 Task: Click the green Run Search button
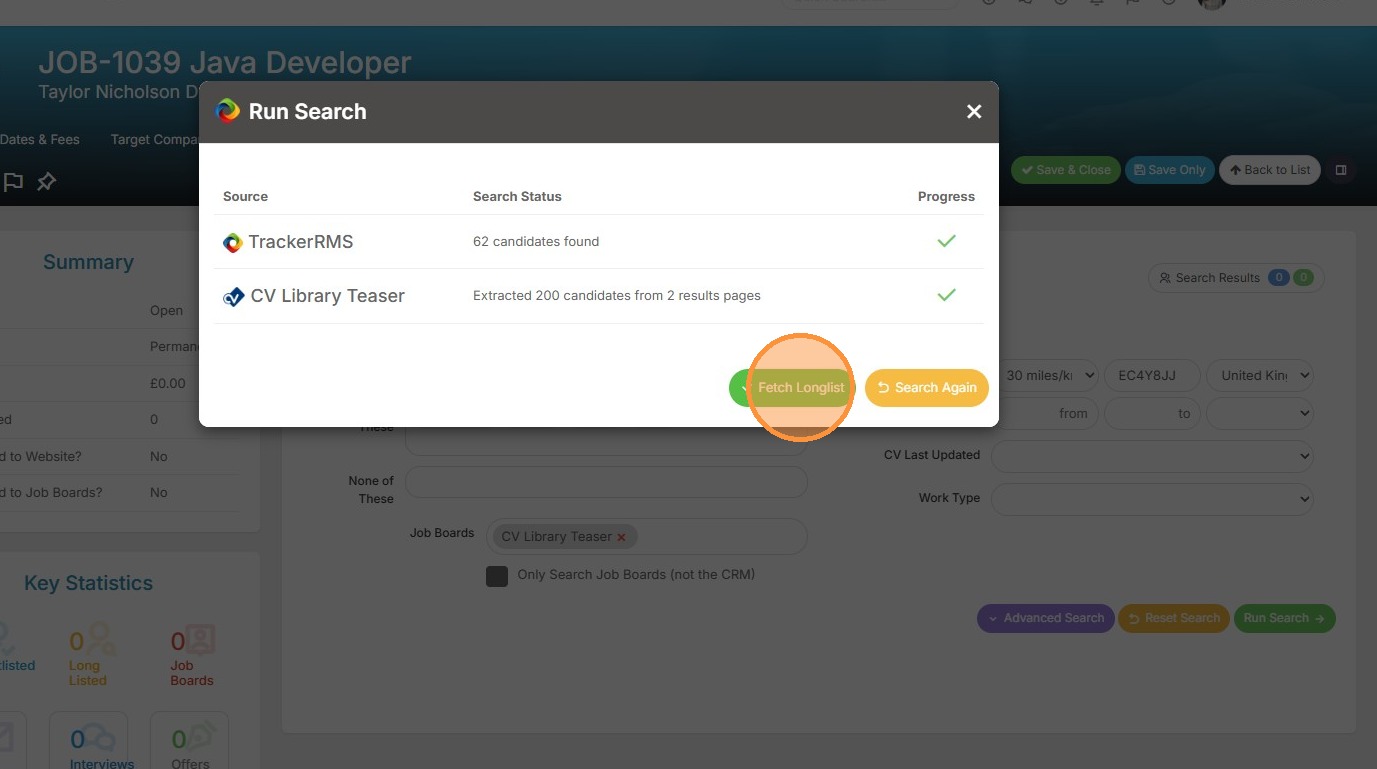(1284, 618)
